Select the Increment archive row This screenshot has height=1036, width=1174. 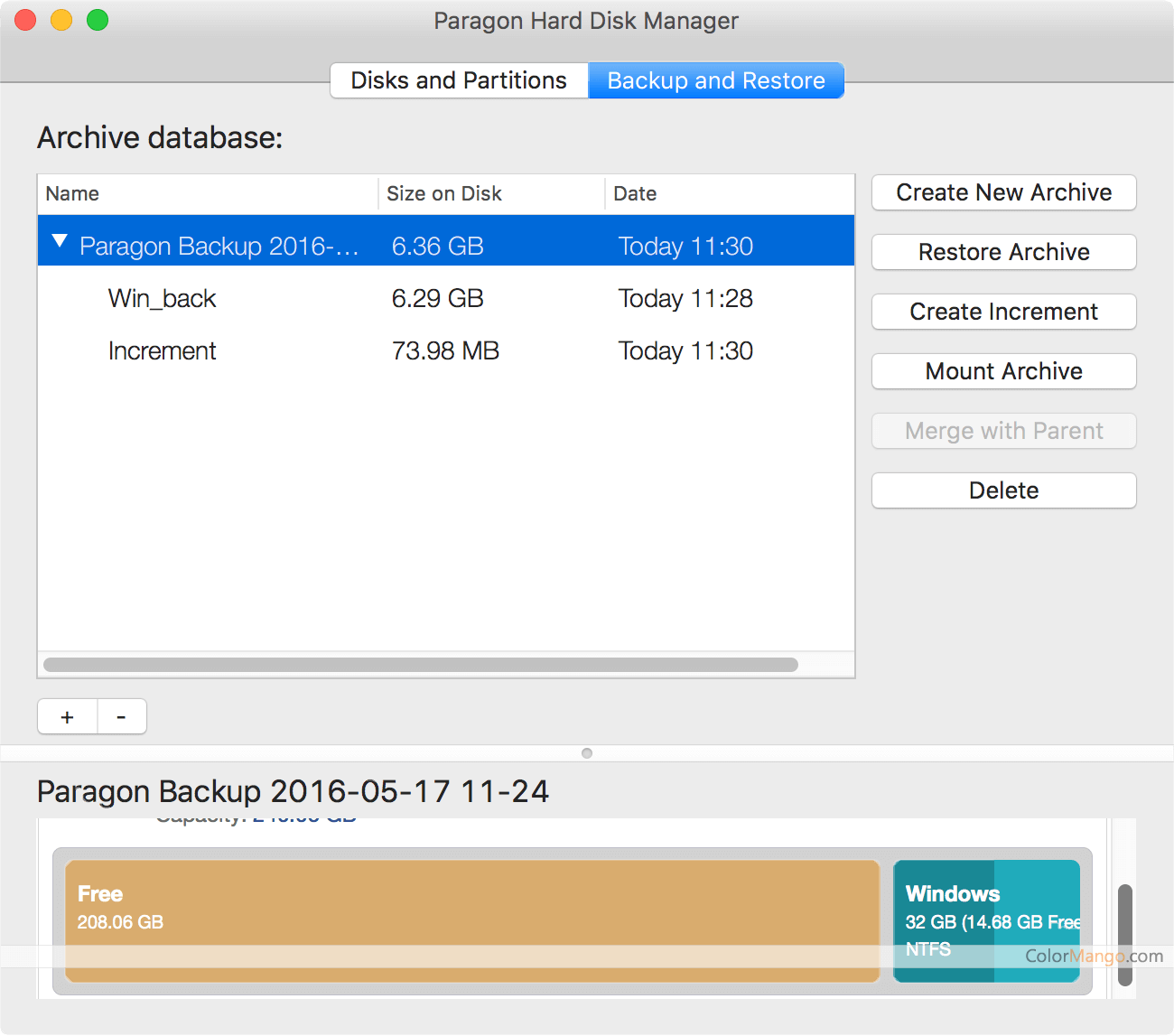[163, 351]
